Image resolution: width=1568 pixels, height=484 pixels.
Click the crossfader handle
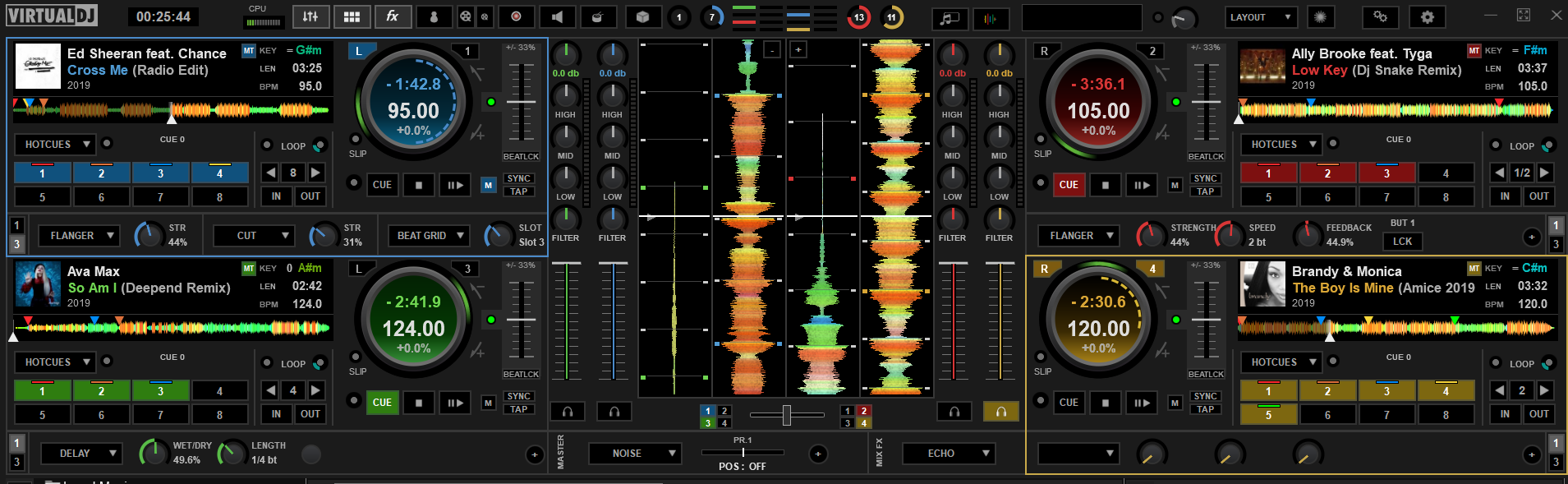point(786,415)
